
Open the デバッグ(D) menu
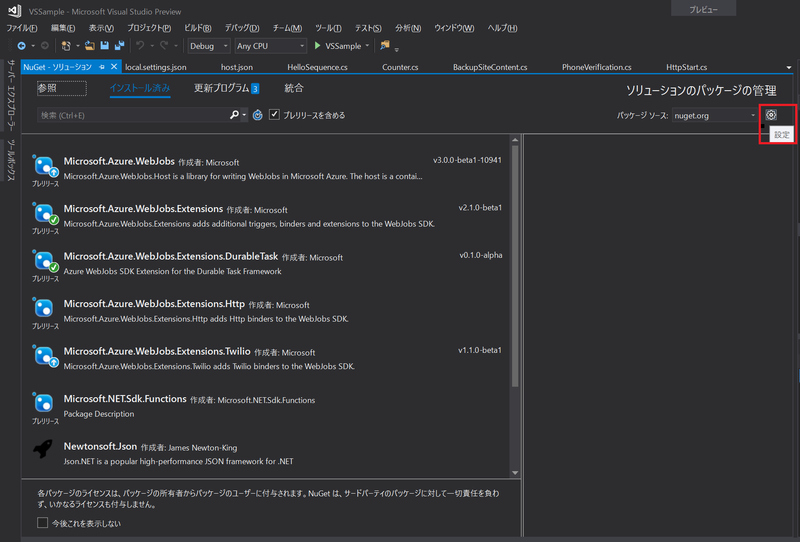tap(241, 28)
